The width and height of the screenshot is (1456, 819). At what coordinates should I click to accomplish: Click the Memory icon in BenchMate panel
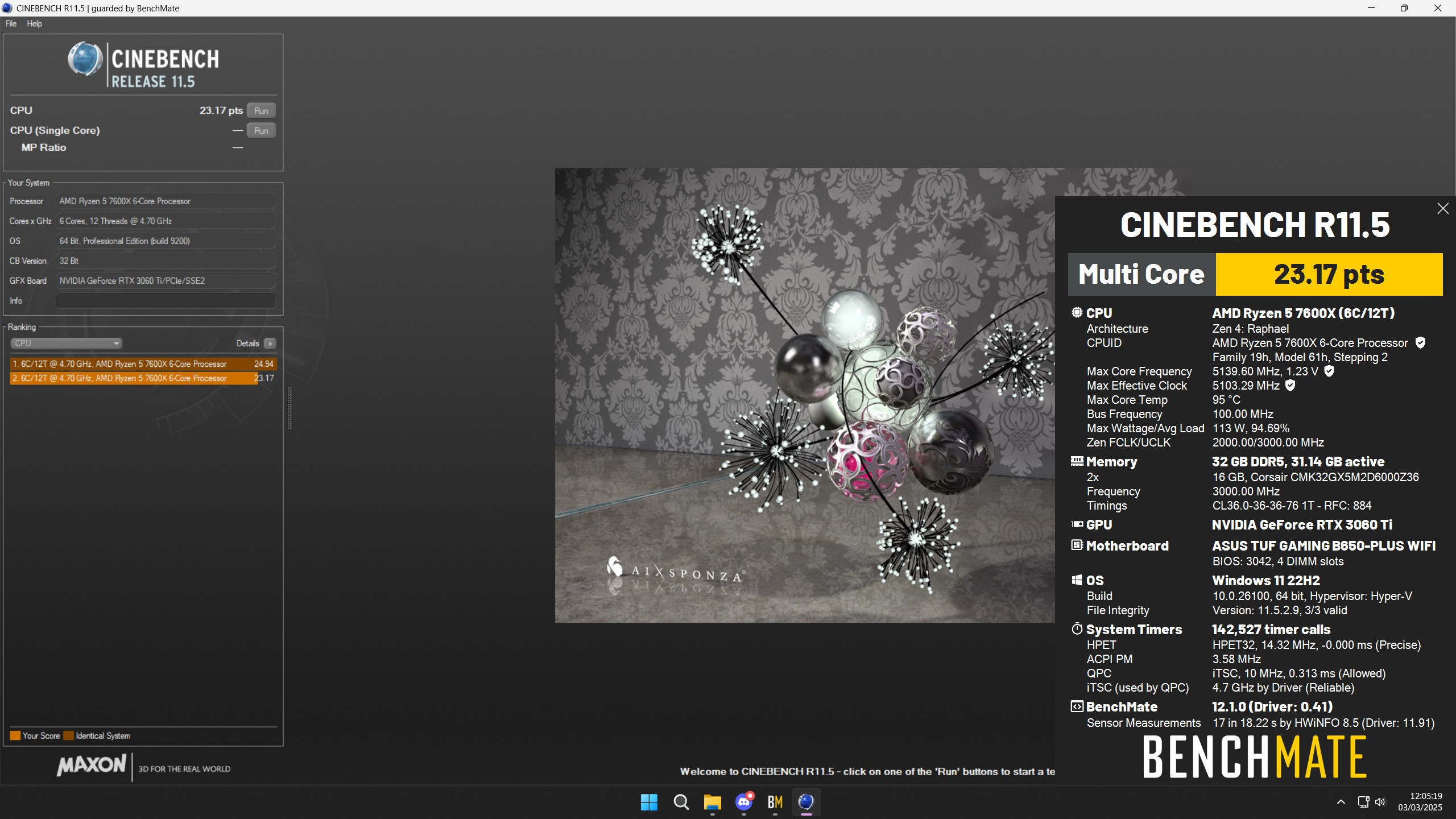click(x=1077, y=461)
